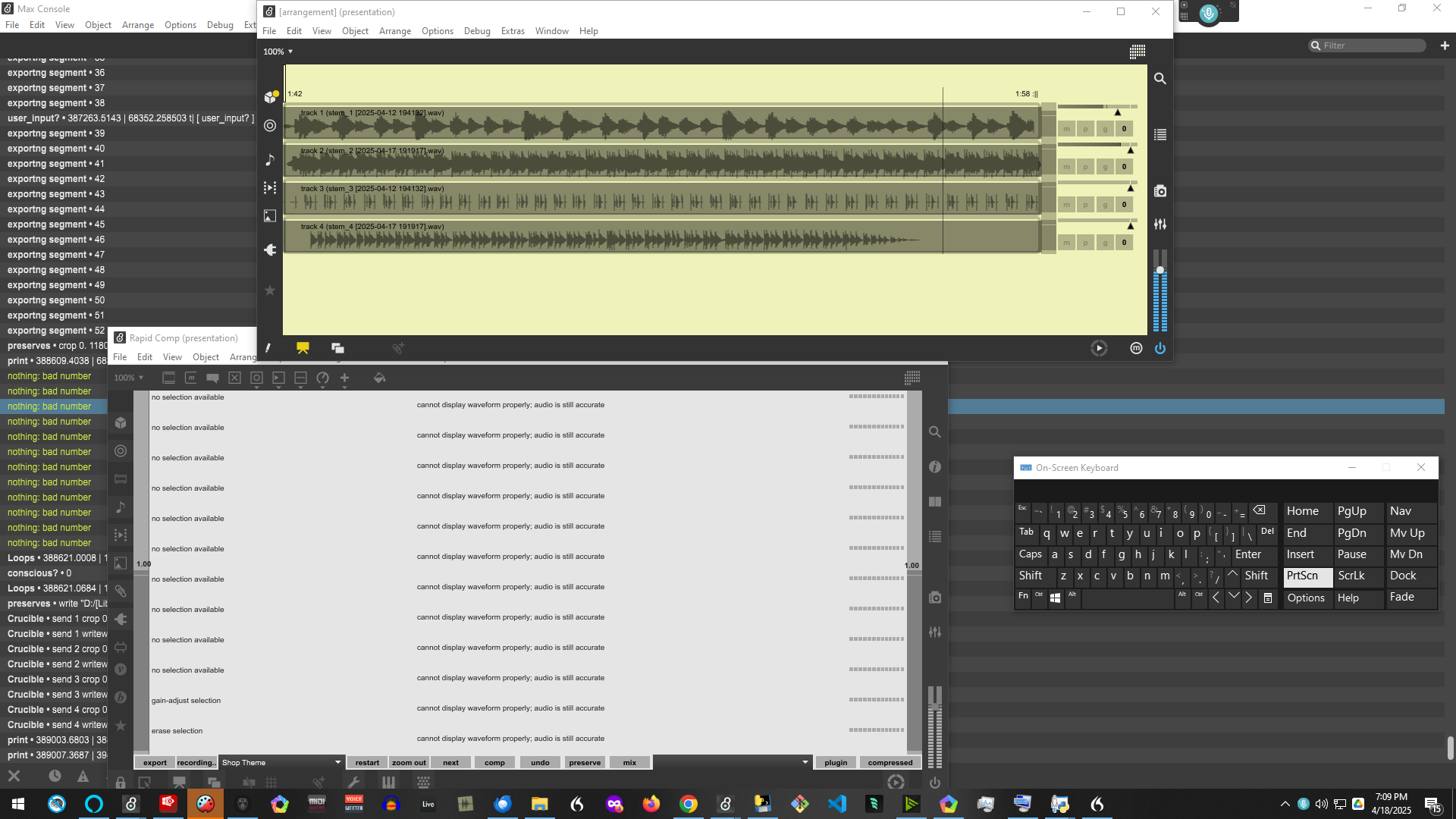Open the arrangement 100% zoom dropdown
The width and height of the screenshot is (1456, 819).
pyautogui.click(x=278, y=52)
